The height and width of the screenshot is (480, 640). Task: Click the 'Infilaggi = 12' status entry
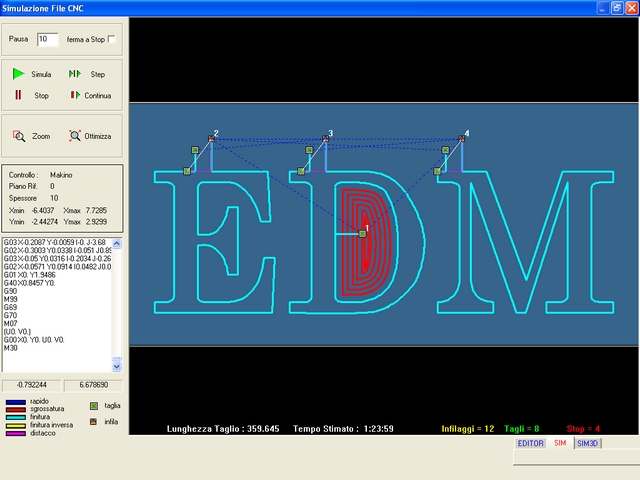(x=468, y=429)
